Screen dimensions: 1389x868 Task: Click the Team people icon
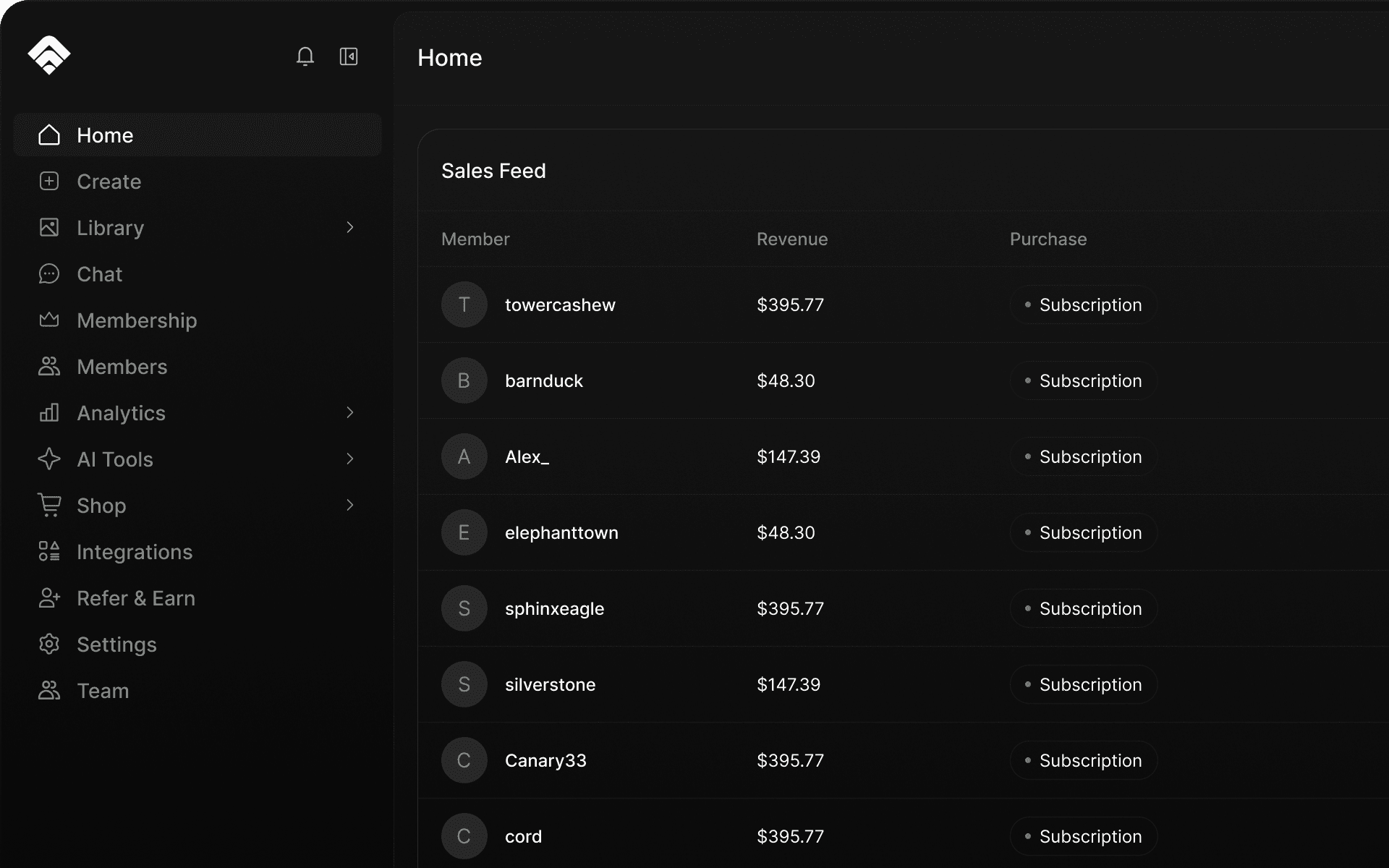pyautogui.click(x=49, y=691)
